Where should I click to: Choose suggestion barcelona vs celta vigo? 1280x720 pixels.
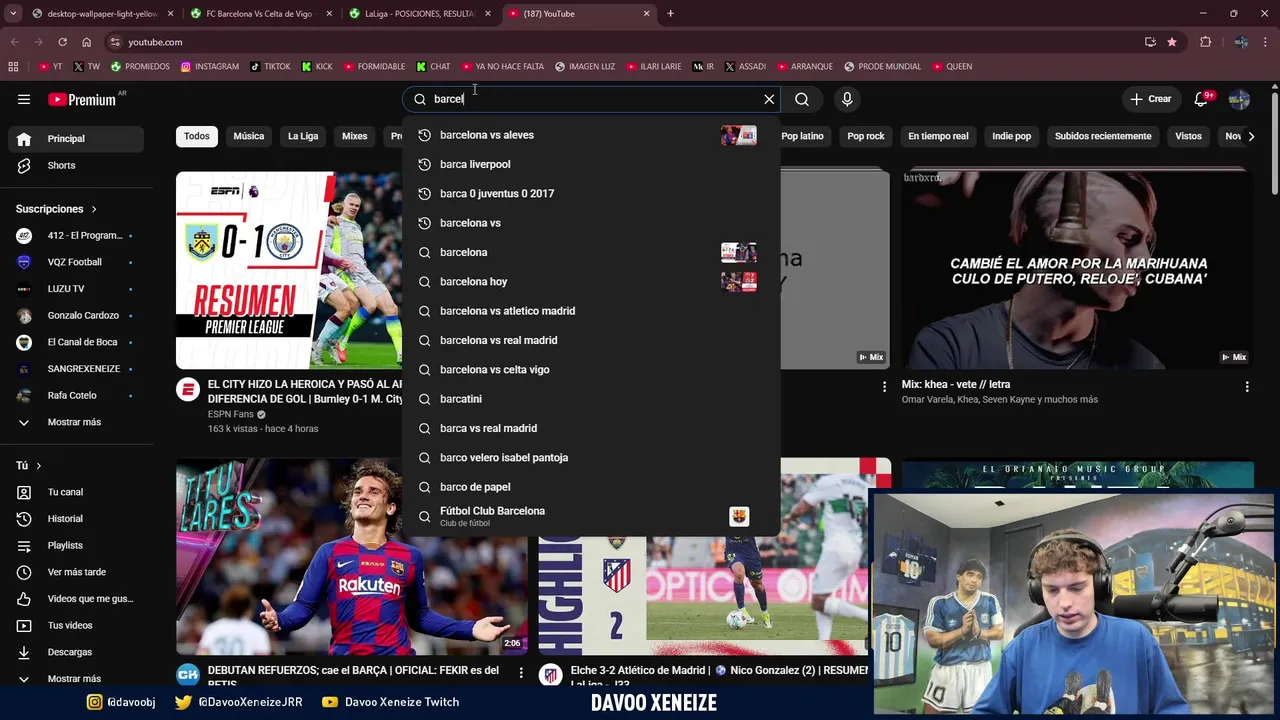coord(591,370)
